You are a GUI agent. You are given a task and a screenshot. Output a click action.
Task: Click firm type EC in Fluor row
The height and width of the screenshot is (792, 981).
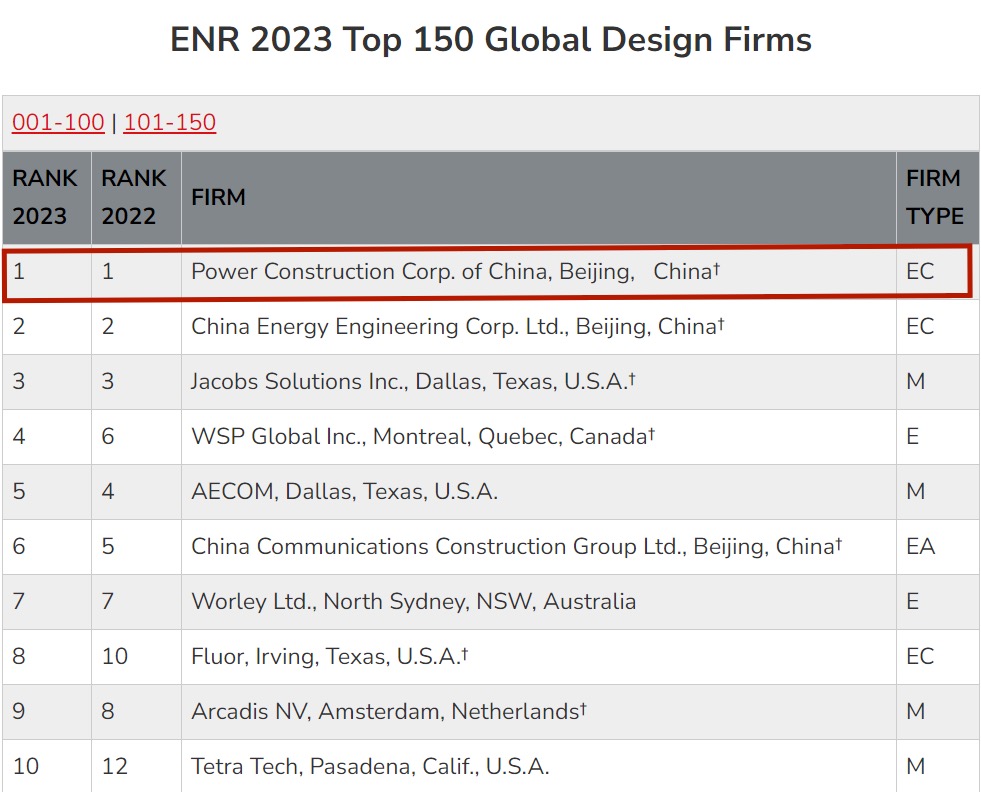920,656
